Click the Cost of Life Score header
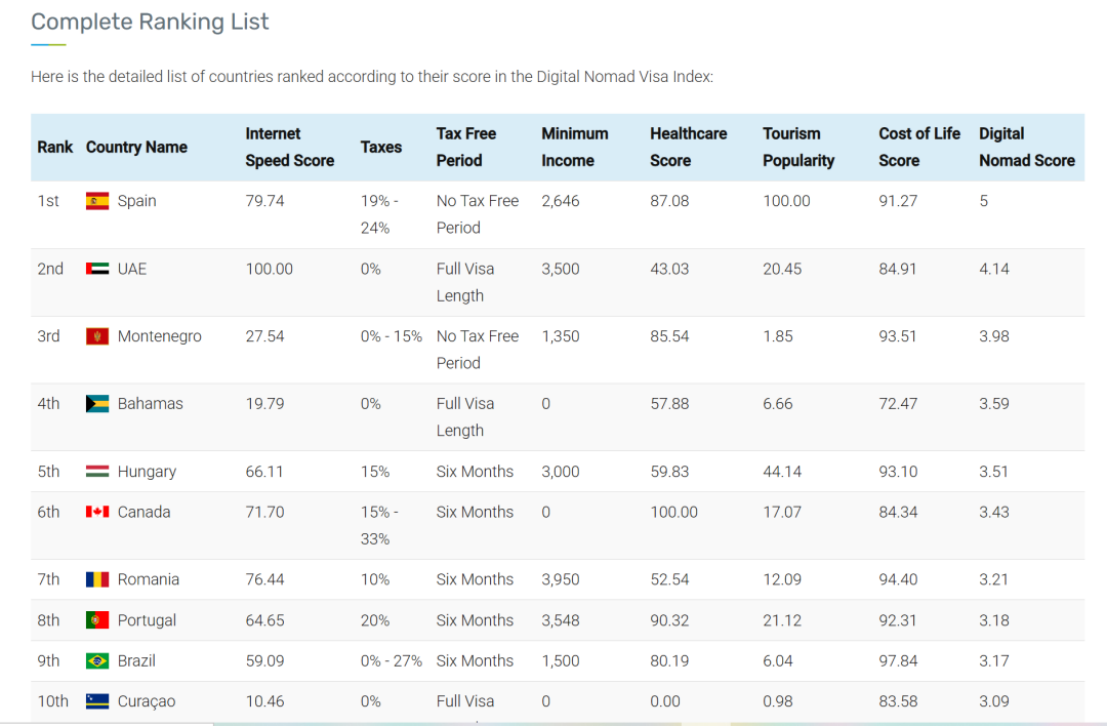This screenshot has width=1108, height=726. tap(919, 147)
